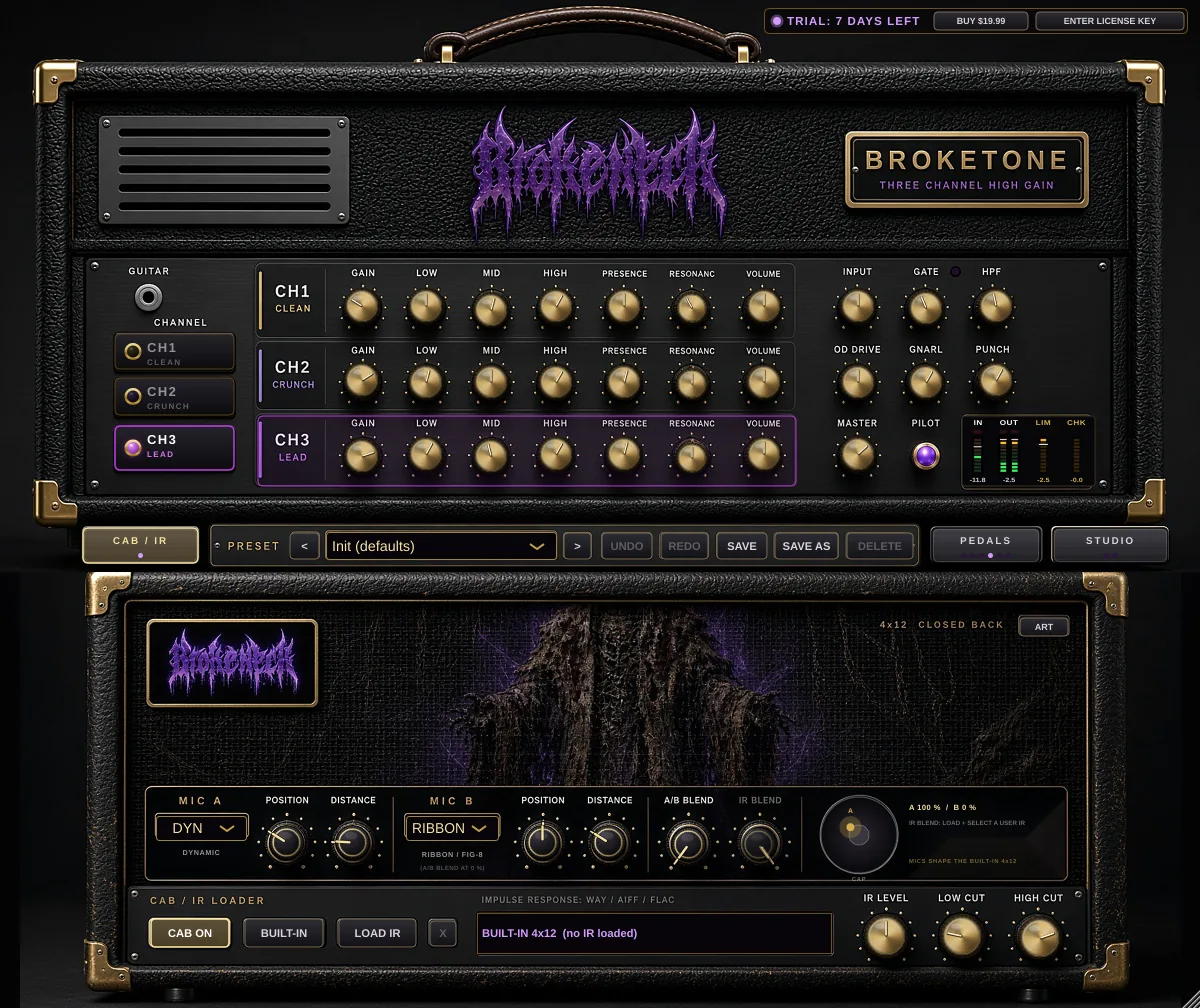Toggle the cabinet ART button
Screen dimensions: 1200x1008
(1043, 627)
